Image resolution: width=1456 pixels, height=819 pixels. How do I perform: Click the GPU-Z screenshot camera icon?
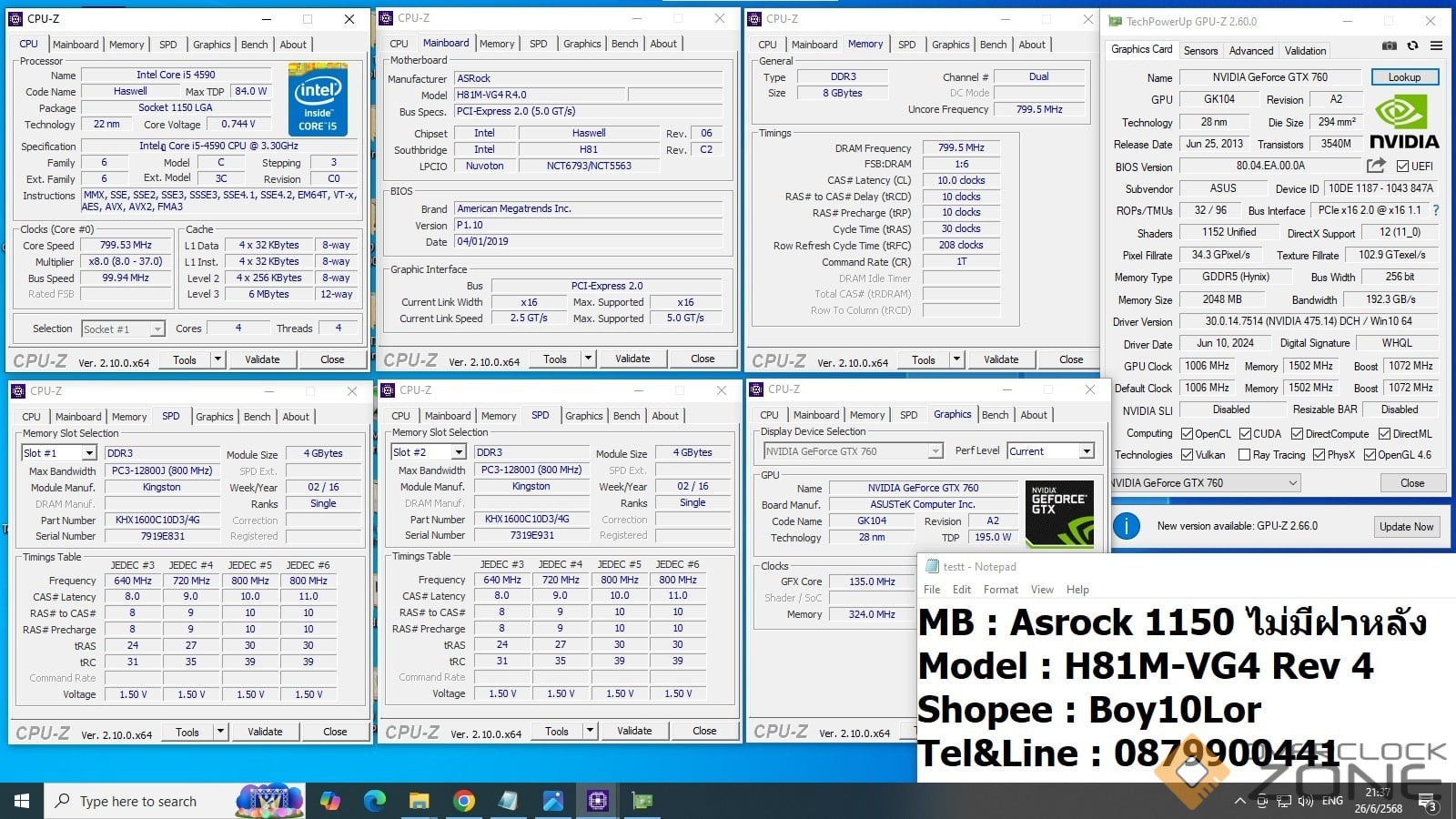[1389, 45]
